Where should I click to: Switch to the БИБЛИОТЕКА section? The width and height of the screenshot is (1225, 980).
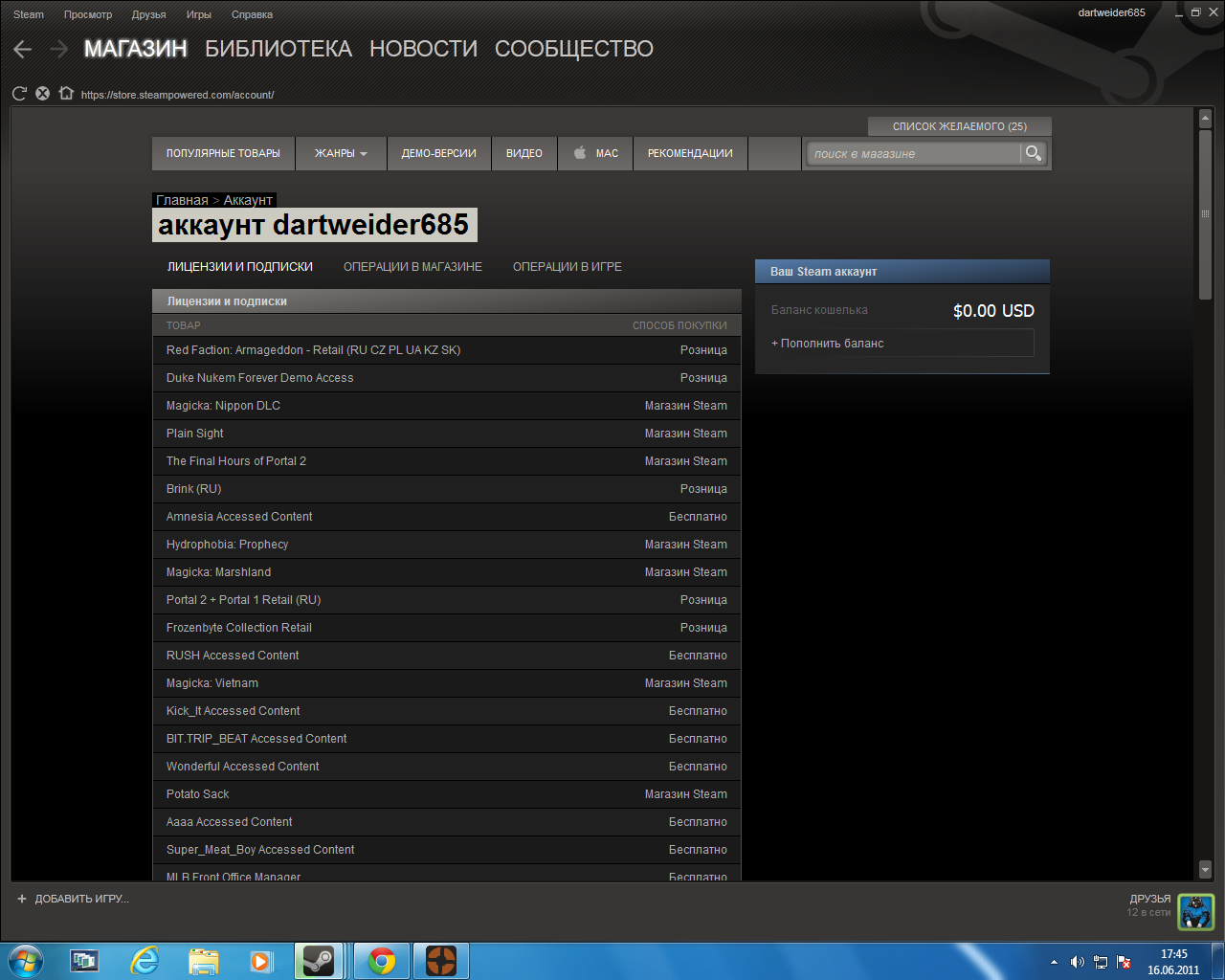(278, 49)
